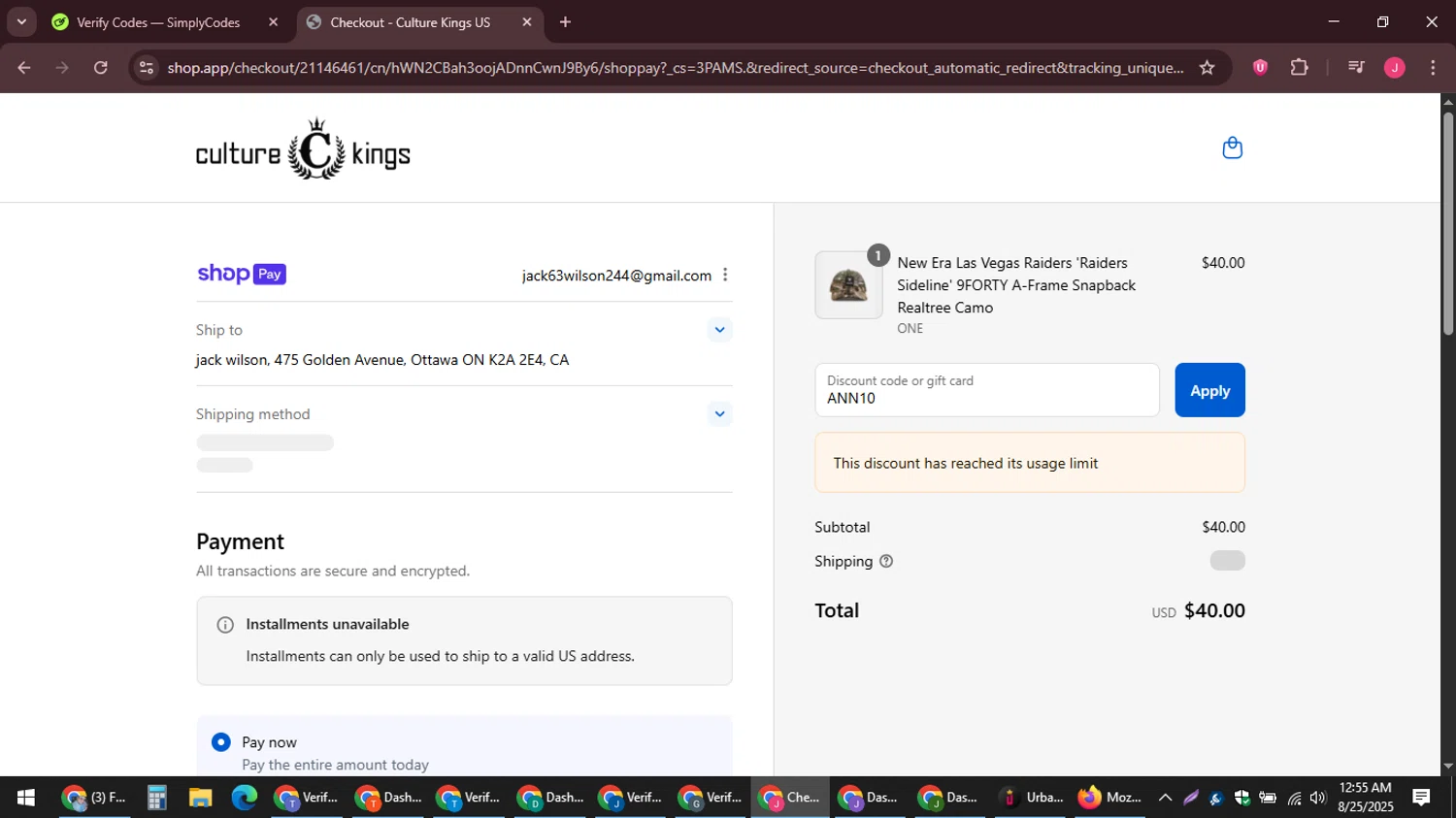Go forward in browser history
The width and height of the screenshot is (1456, 818).
click(62, 68)
